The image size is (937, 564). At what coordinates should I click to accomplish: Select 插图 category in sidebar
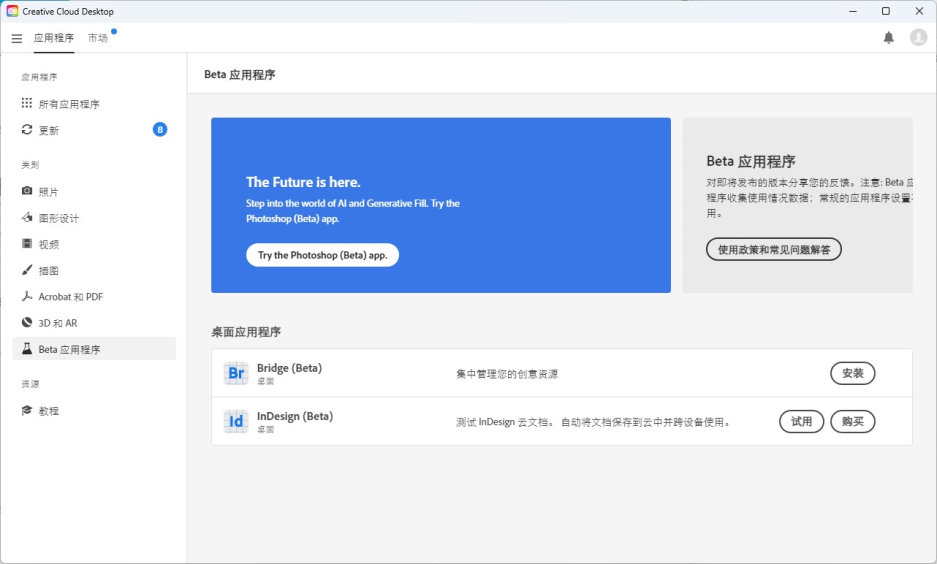48,271
